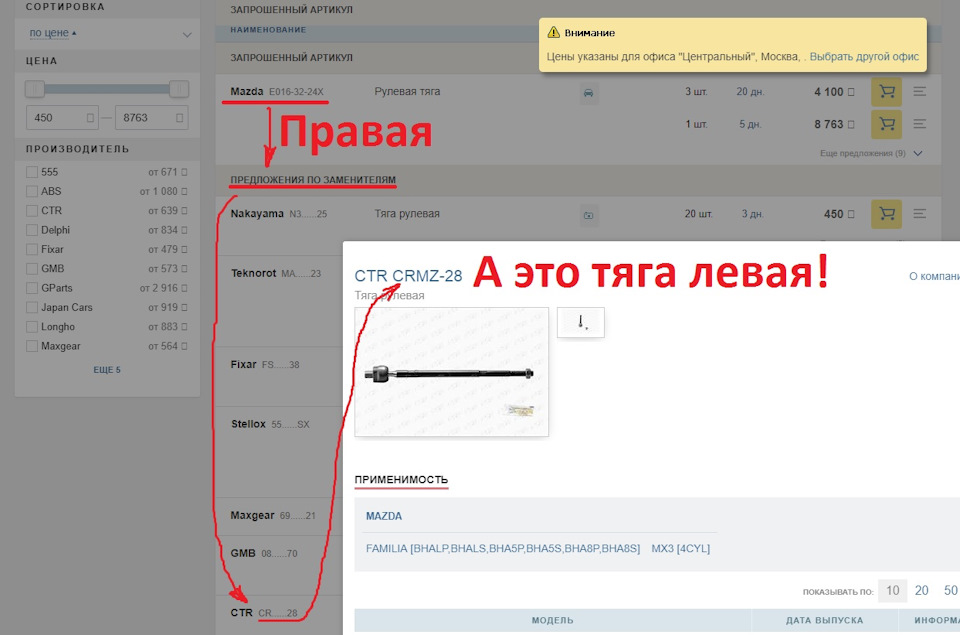Open Mazda E016-32-24X article
This screenshot has height=635, width=960.
pos(277,92)
